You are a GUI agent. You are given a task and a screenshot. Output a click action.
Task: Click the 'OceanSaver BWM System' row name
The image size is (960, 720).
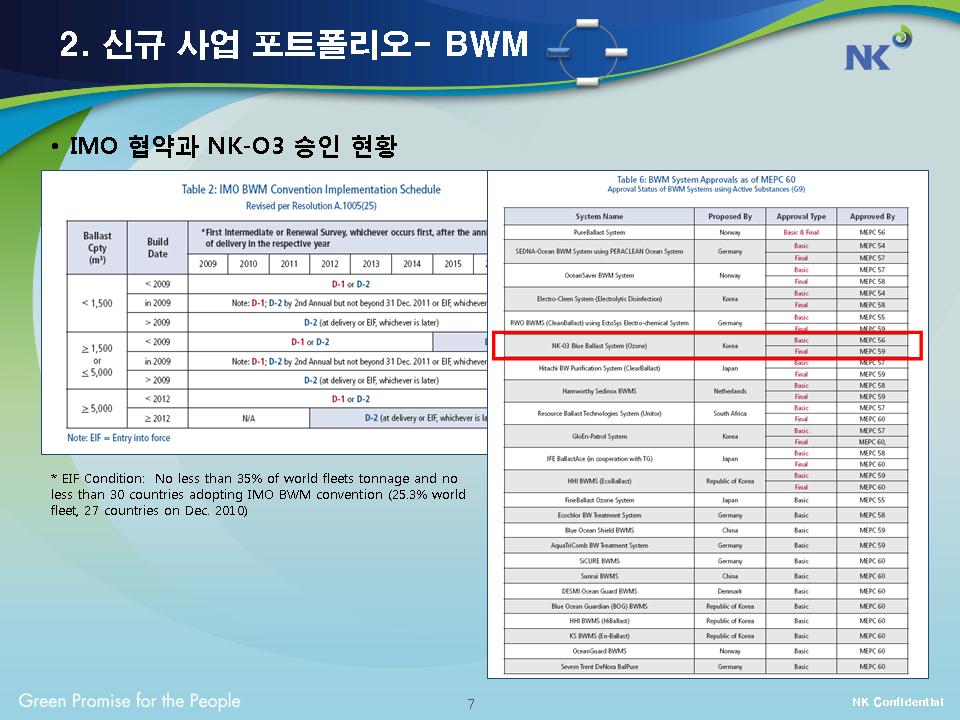599,276
